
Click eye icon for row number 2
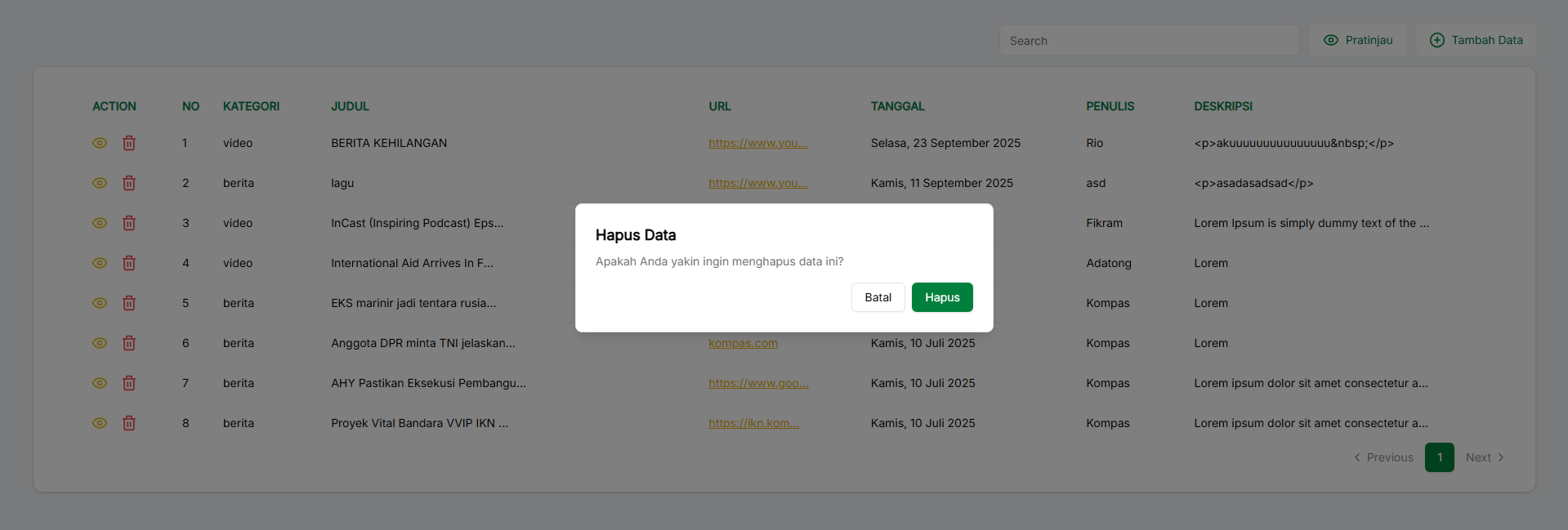tap(100, 183)
